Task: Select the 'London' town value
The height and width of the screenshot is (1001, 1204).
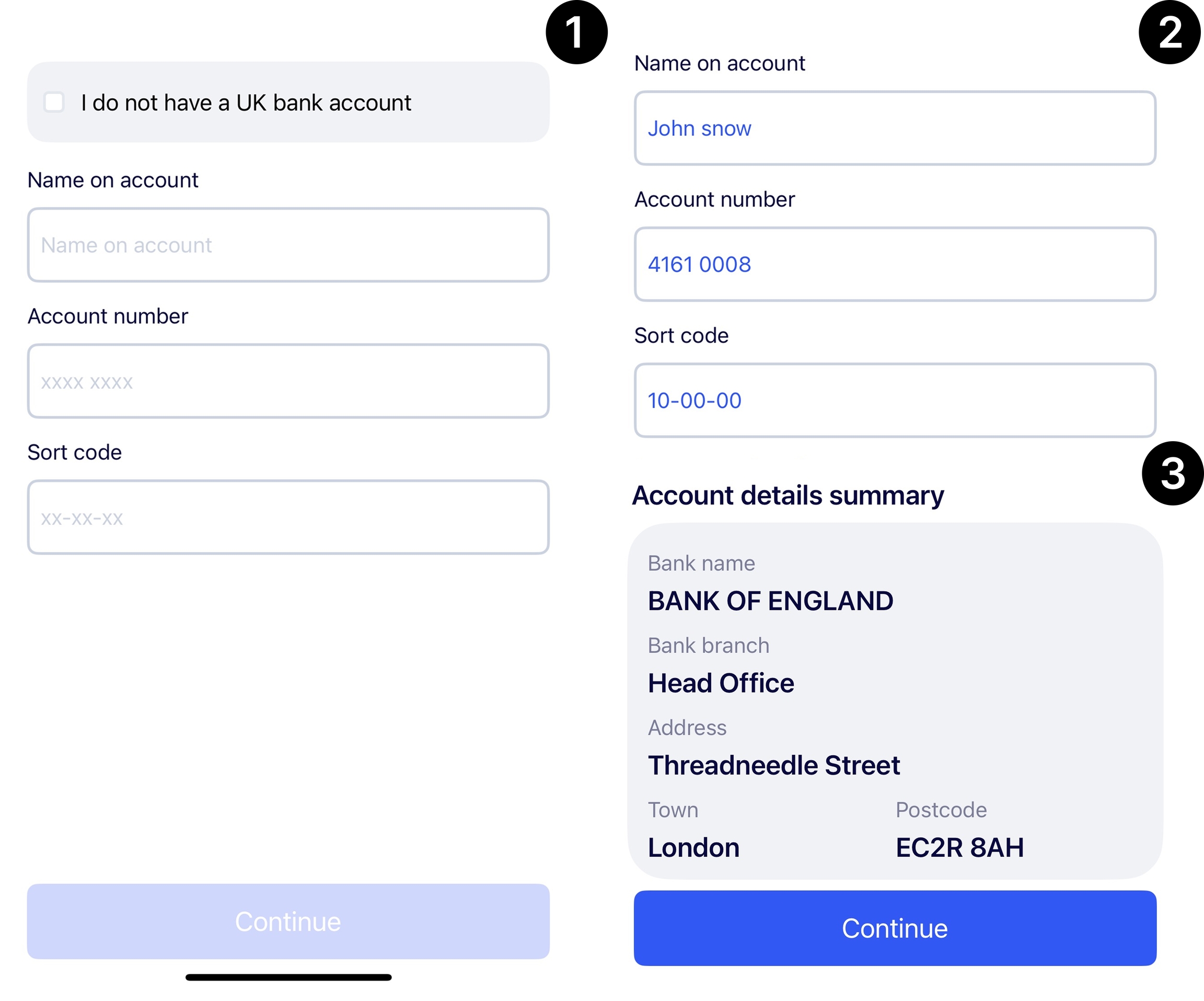Action: (694, 848)
